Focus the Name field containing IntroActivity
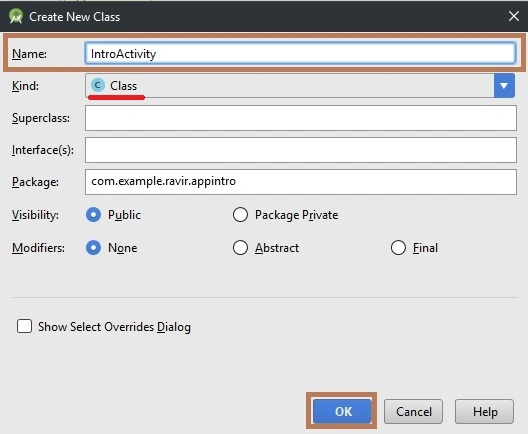Viewport: 528px width, 434px height. pyautogui.click(x=300, y=53)
